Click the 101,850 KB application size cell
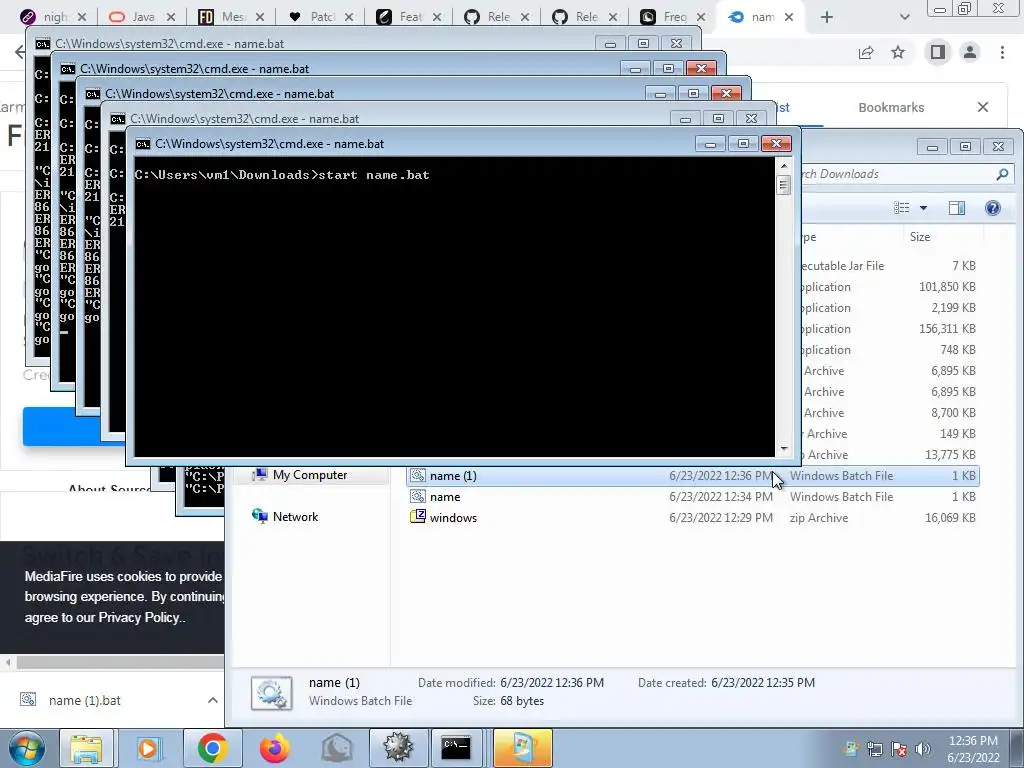This screenshot has height=768, width=1024. click(947, 287)
